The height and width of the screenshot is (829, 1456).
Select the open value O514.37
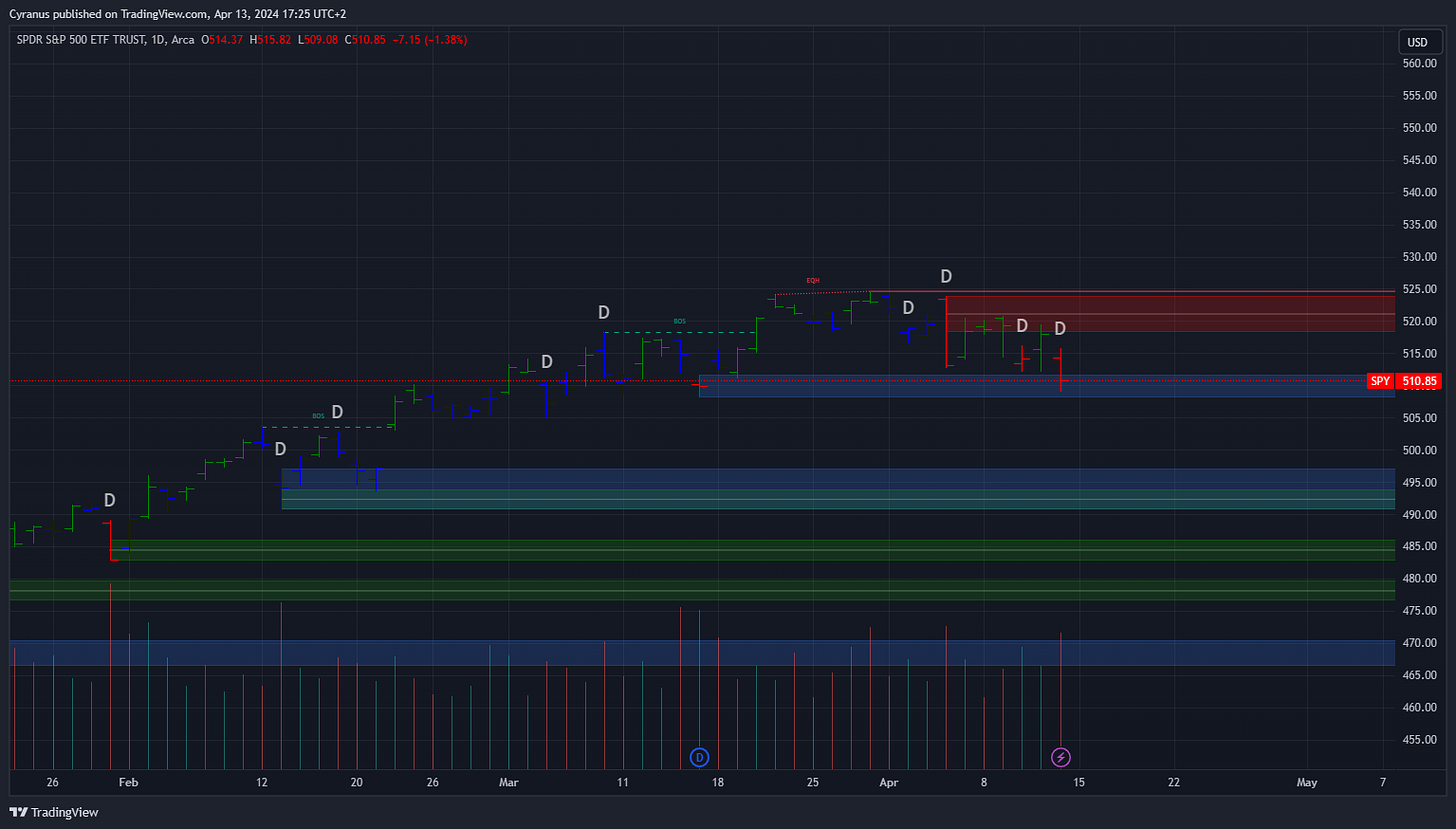click(x=223, y=40)
